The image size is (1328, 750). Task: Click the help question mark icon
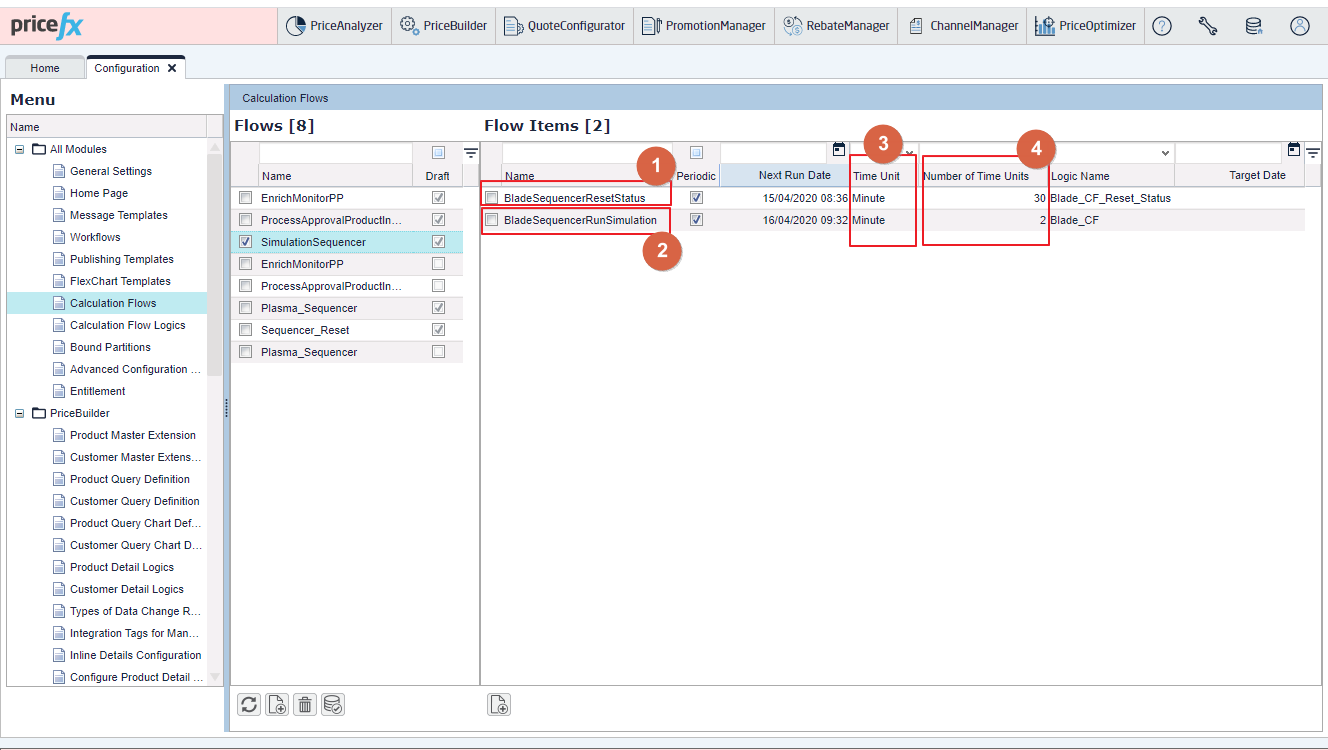1161,27
